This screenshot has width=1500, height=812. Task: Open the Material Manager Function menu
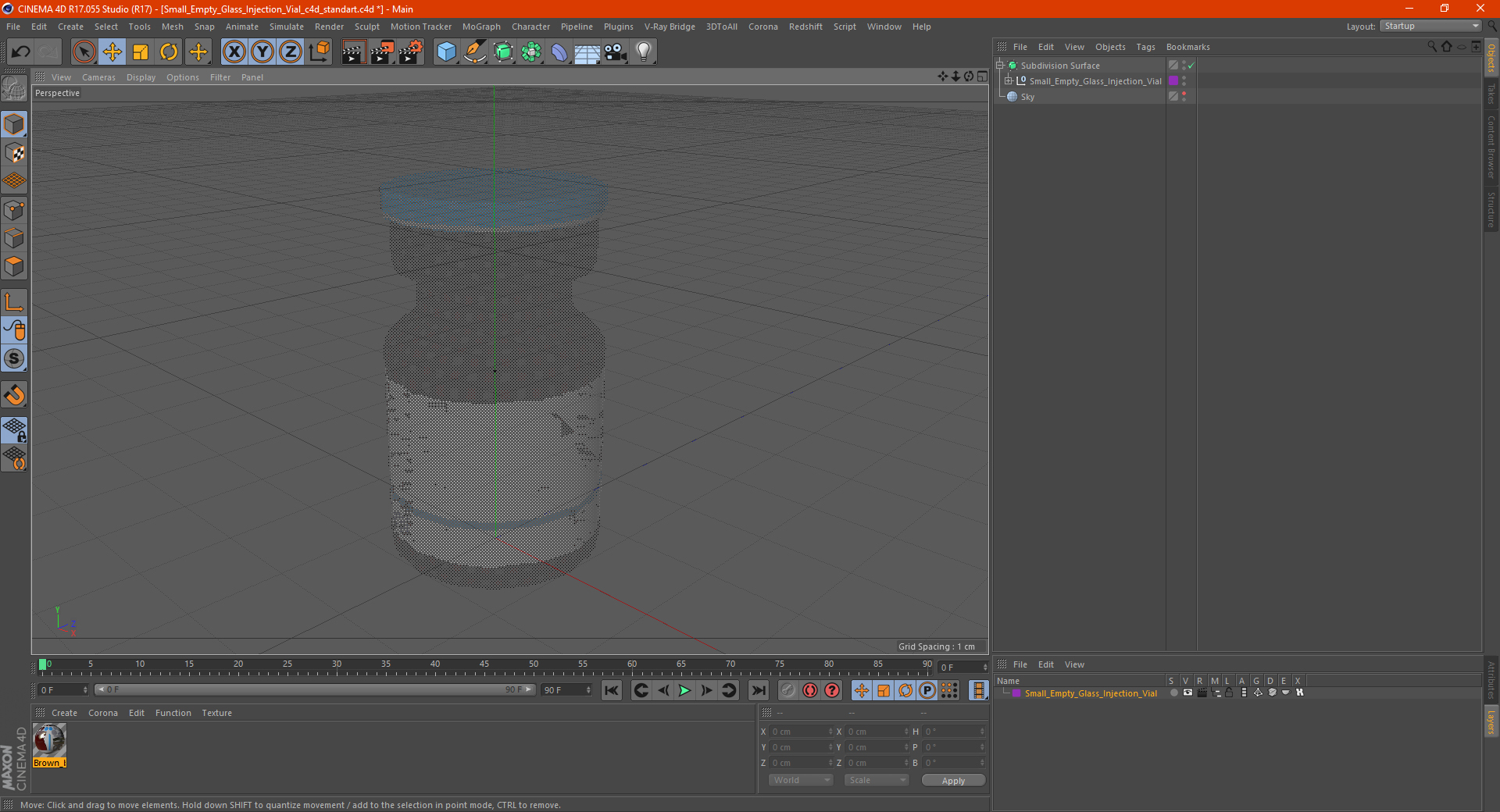(173, 713)
